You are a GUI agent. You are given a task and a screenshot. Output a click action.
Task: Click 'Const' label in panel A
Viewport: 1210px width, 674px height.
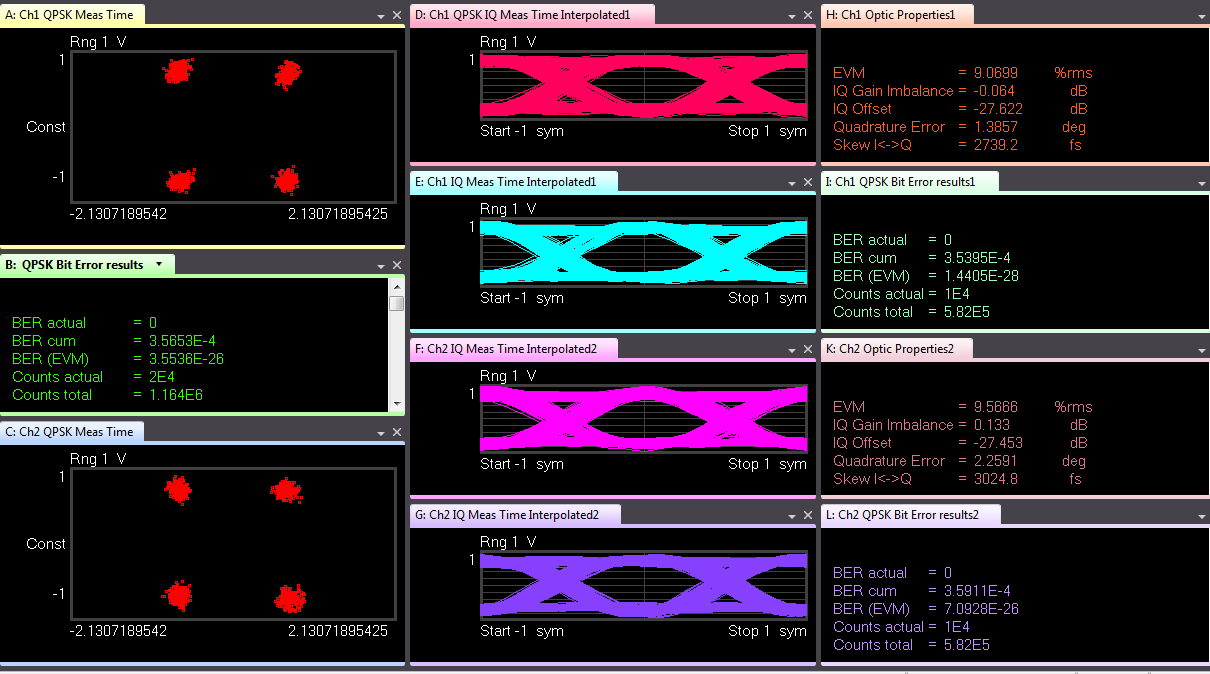[x=46, y=127]
